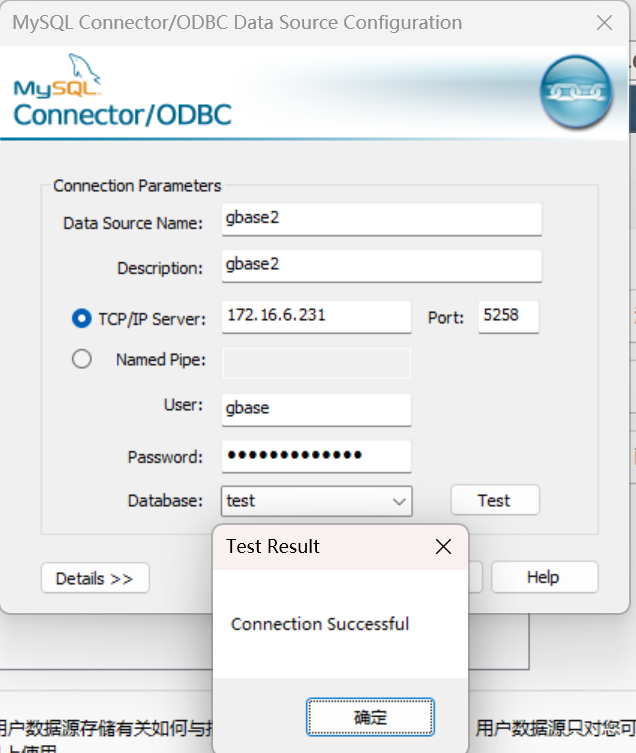Image resolution: width=636 pixels, height=753 pixels.
Task: Click the Port number field
Action: pyautogui.click(x=509, y=316)
